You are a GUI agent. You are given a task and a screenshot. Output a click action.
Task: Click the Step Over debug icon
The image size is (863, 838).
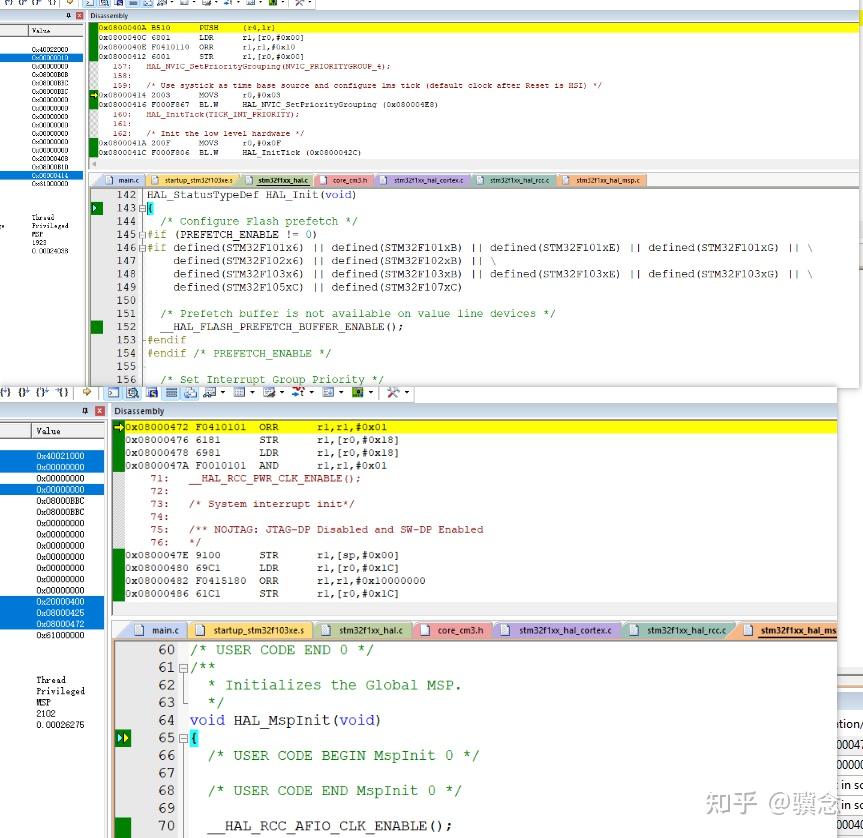point(24,392)
